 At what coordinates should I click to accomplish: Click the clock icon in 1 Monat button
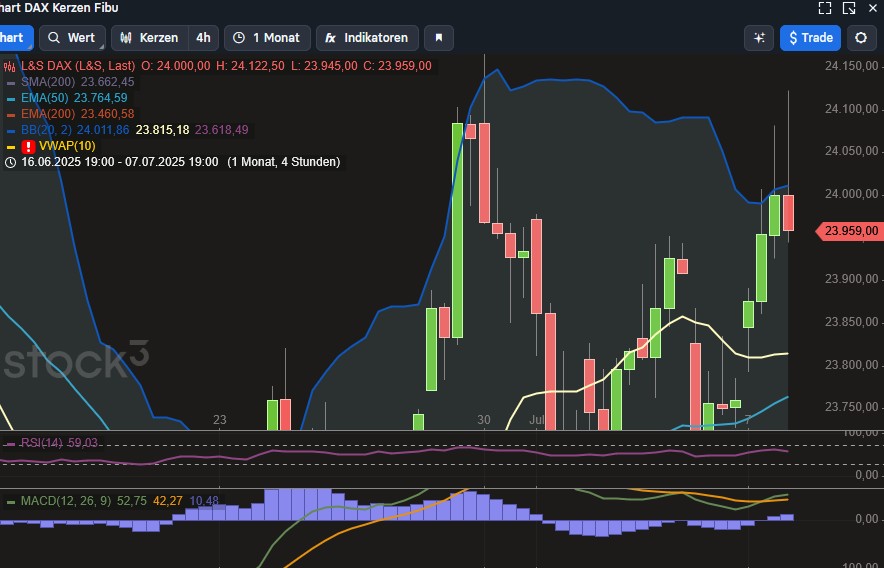(x=239, y=38)
